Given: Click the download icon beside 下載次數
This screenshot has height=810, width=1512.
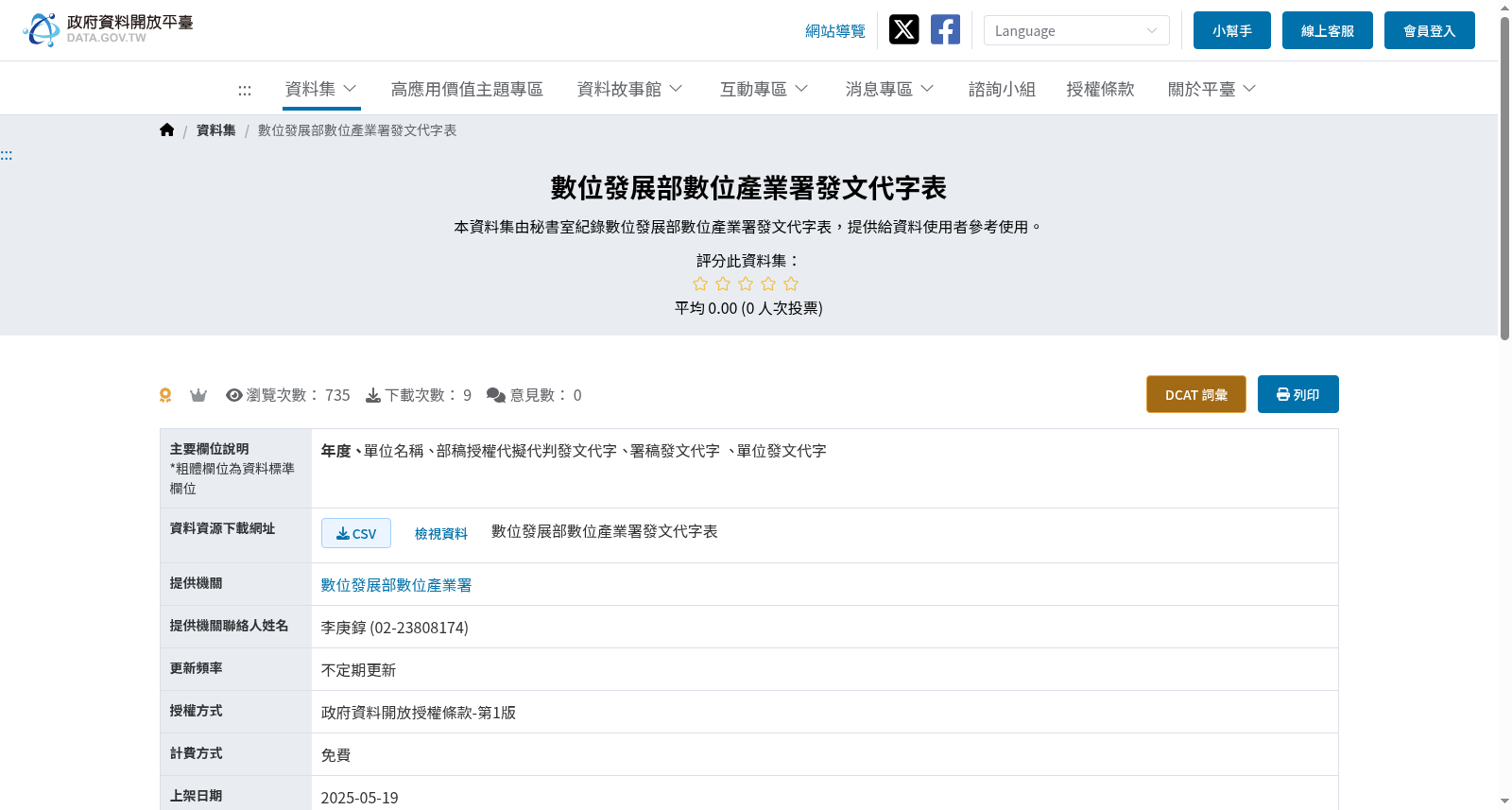Looking at the screenshot, I should click(373, 395).
